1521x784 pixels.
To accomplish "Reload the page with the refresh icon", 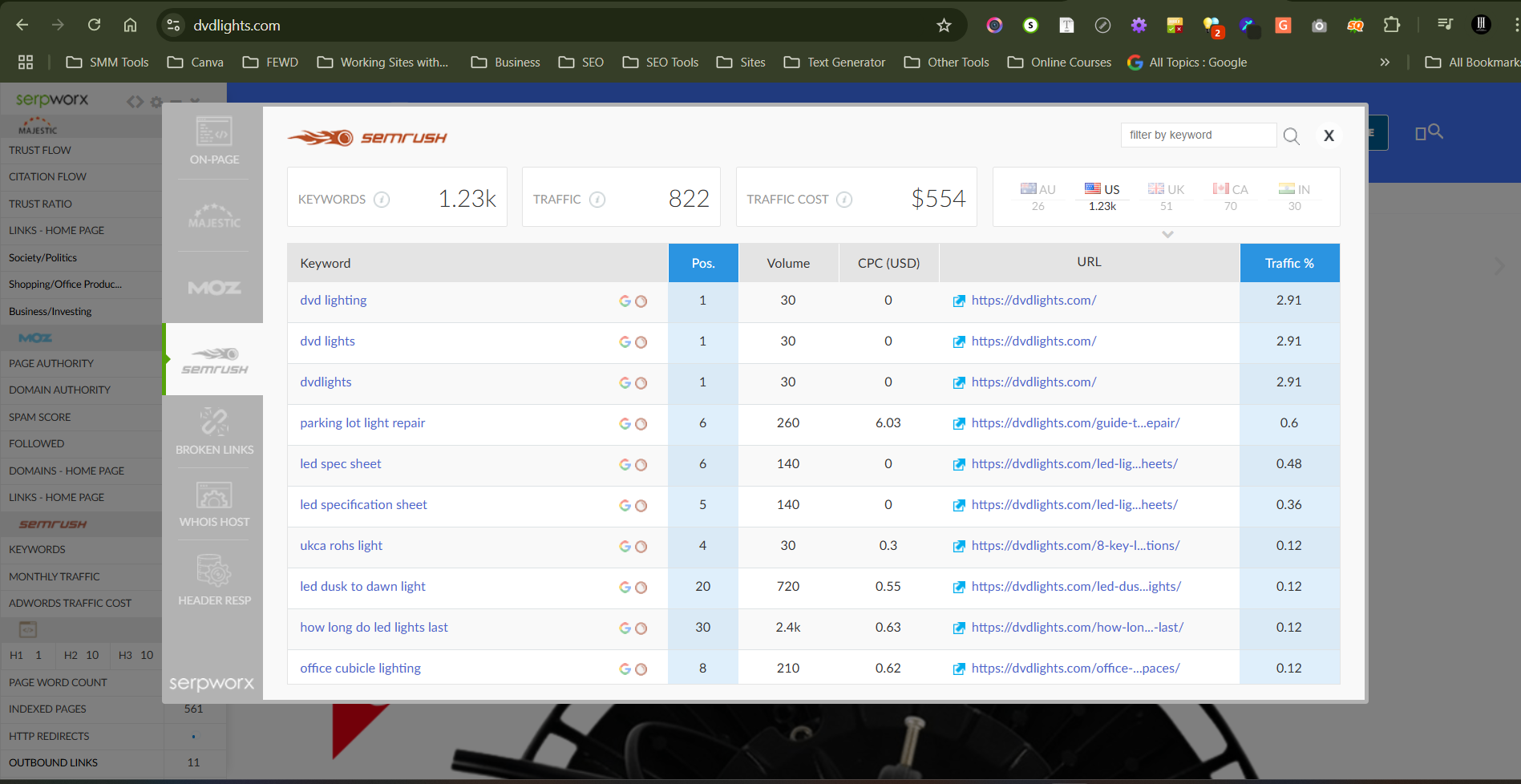I will [94, 25].
